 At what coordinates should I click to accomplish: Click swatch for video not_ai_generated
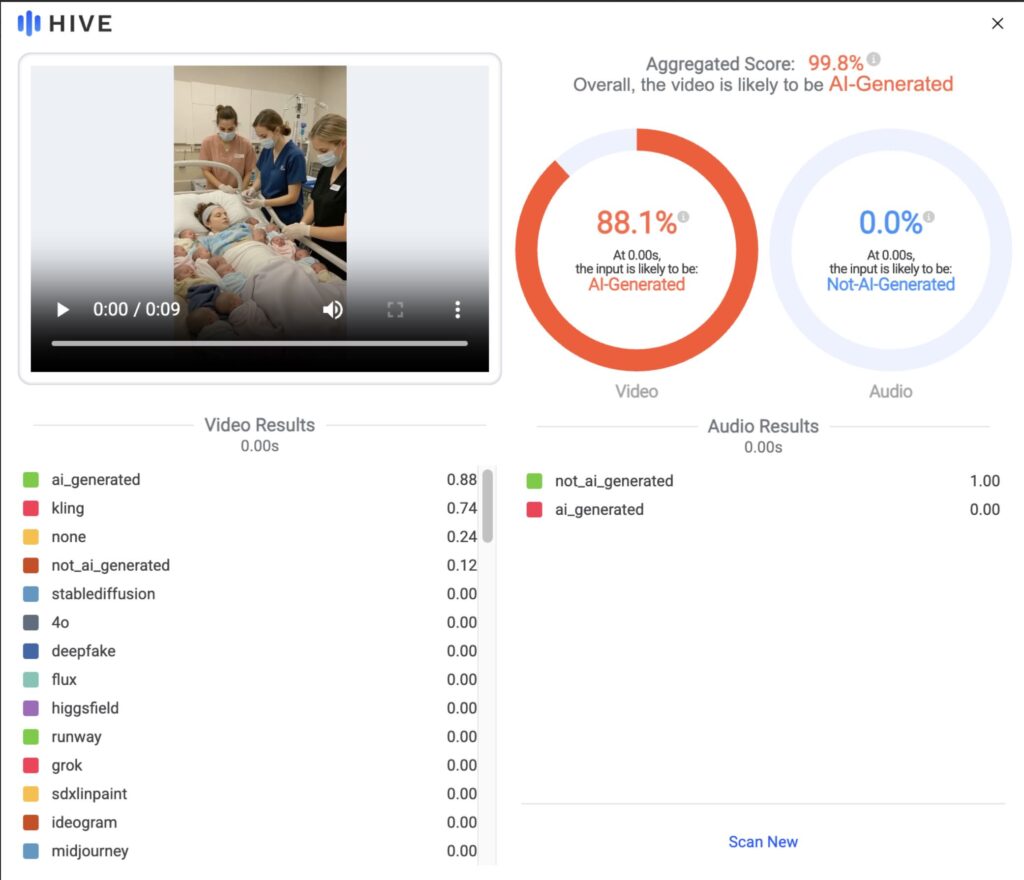pyautogui.click(x=31, y=565)
